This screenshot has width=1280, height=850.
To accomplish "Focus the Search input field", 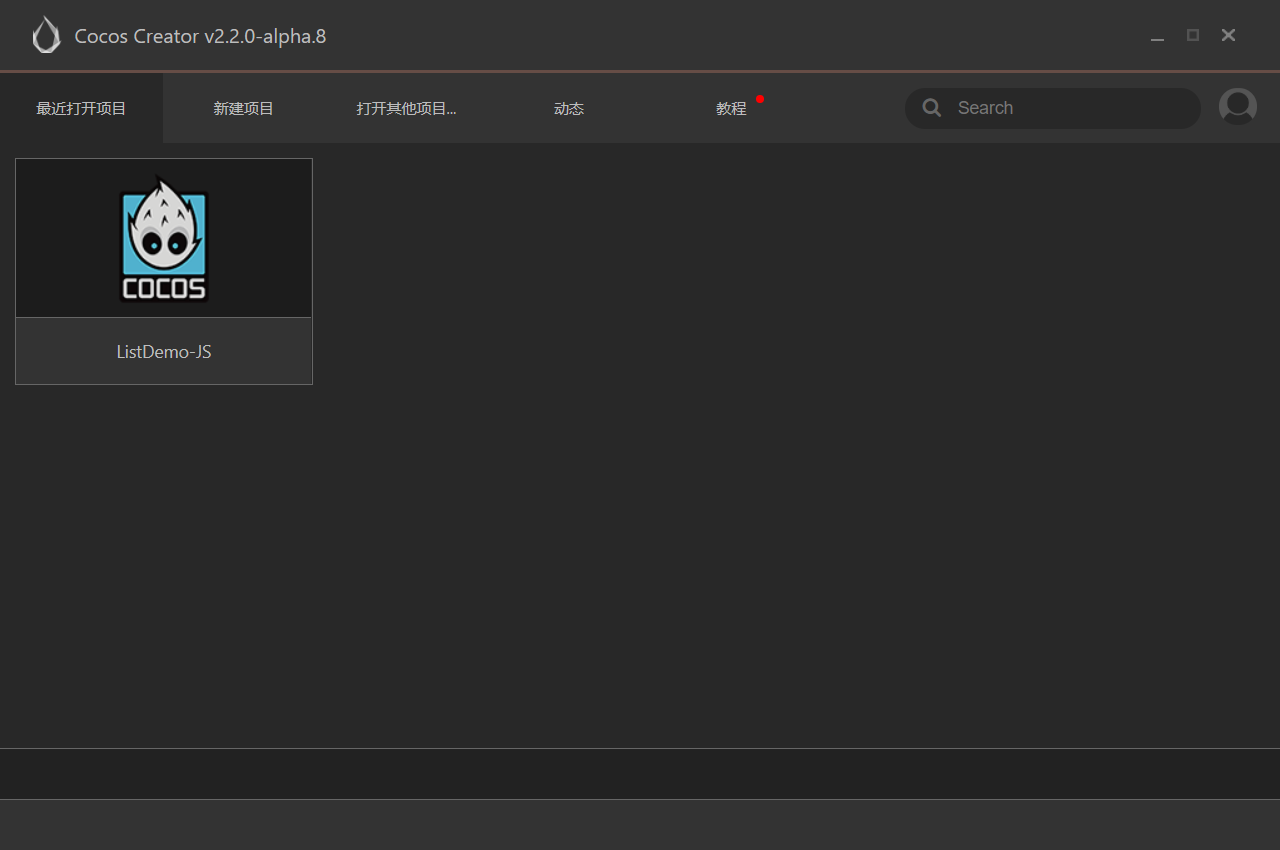I will pyautogui.click(x=1053, y=108).
